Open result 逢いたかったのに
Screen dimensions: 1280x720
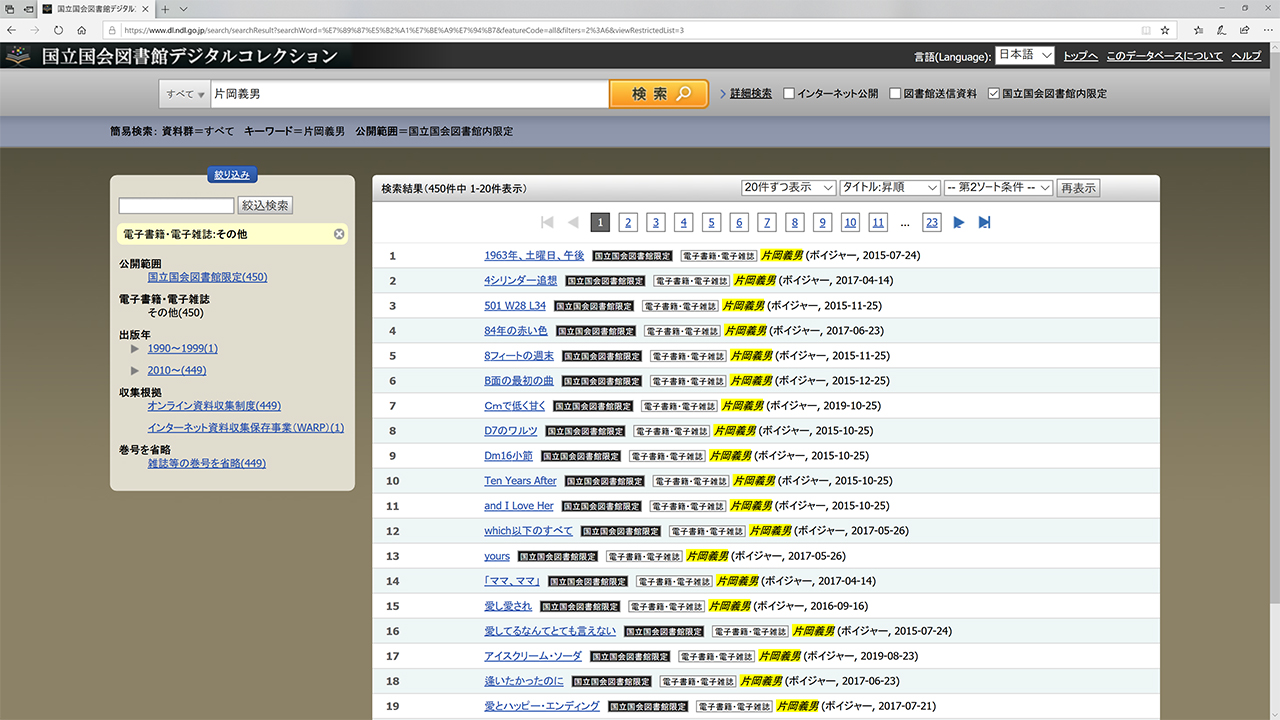(x=524, y=681)
